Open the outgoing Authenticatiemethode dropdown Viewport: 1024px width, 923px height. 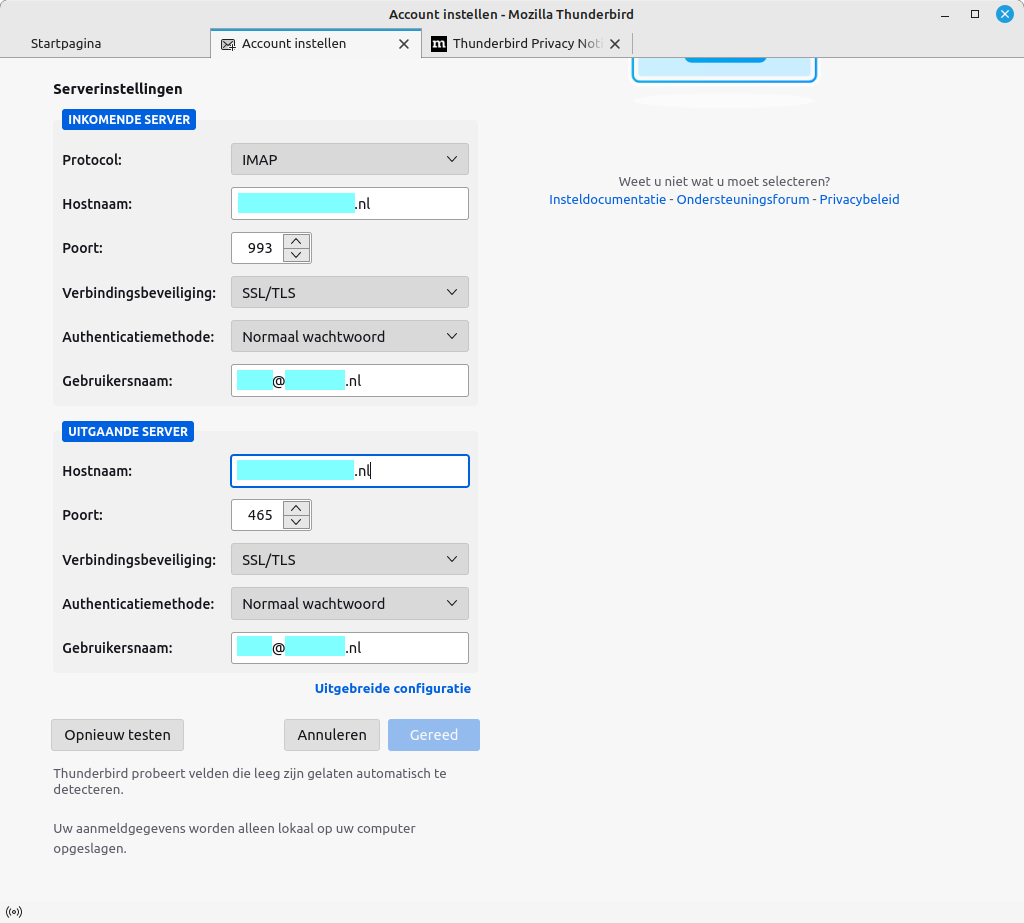point(349,603)
